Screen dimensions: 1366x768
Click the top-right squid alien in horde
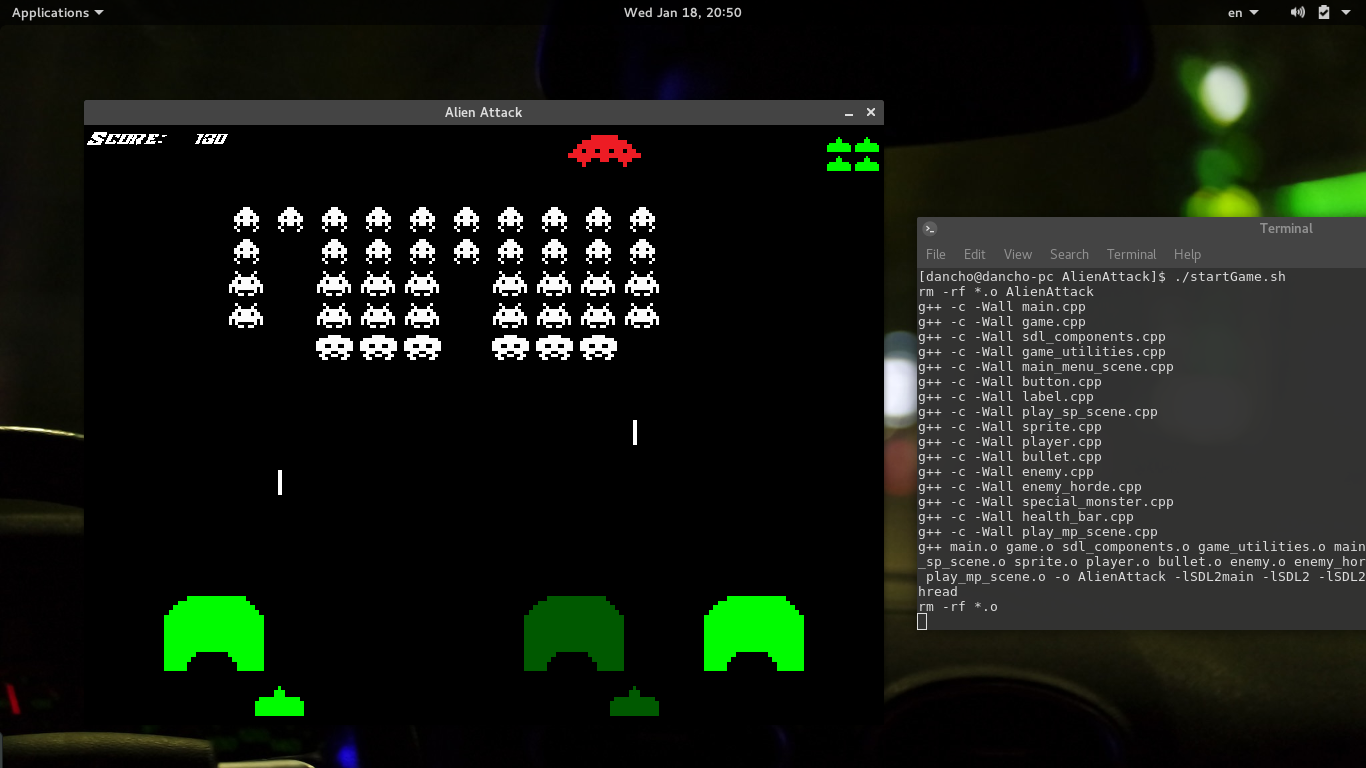(642, 219)
